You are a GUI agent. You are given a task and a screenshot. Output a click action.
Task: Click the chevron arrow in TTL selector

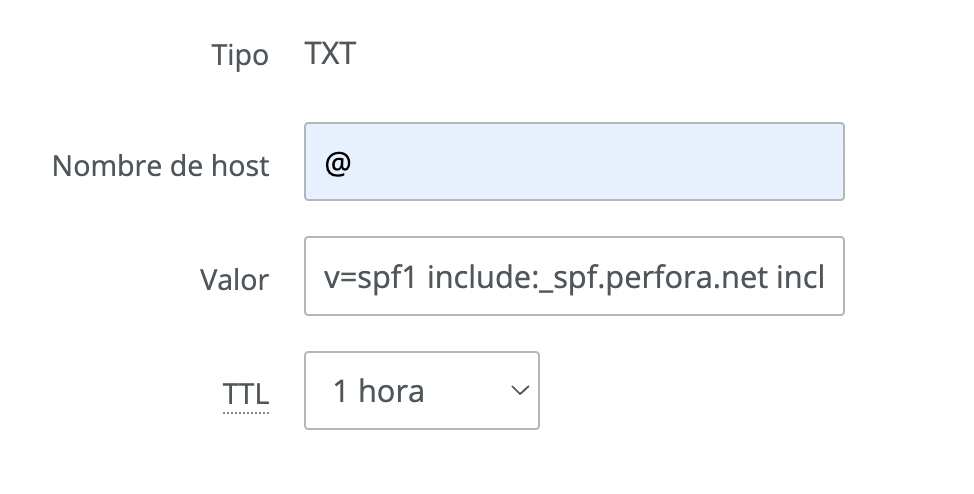(x=519, y=390)
